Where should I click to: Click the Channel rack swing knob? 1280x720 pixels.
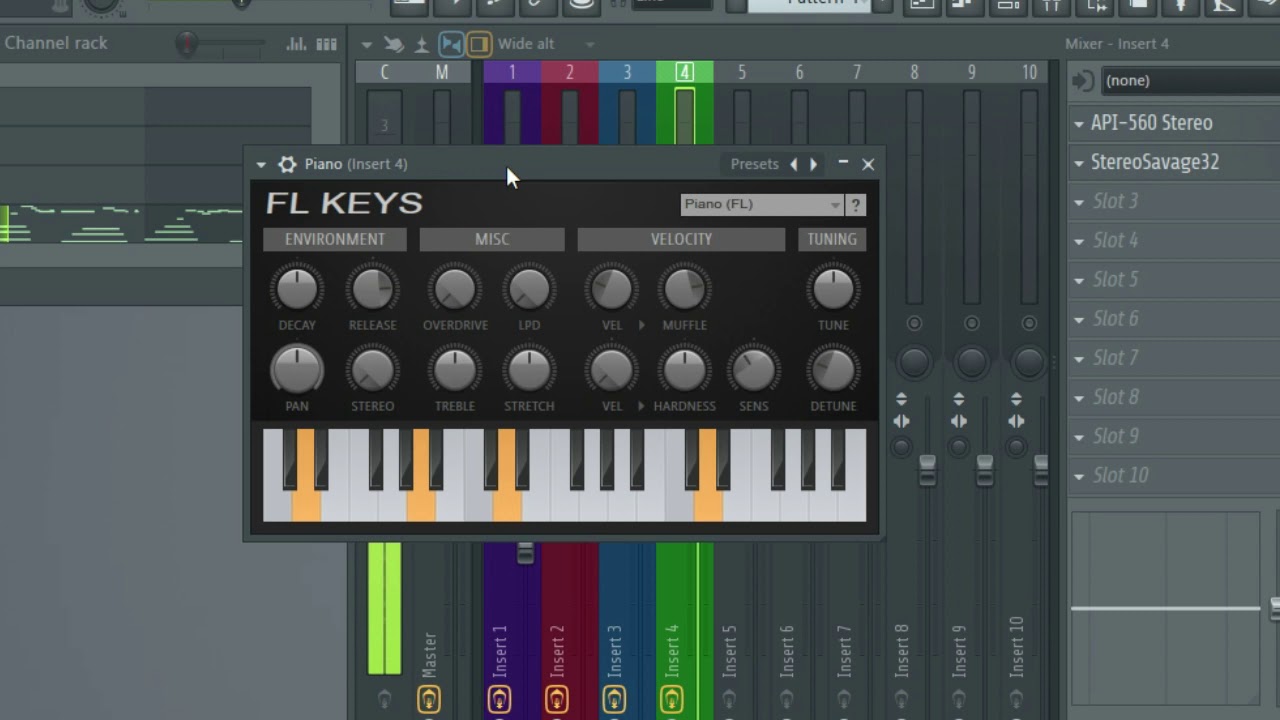pyautogui.click(x=187, y=44)
